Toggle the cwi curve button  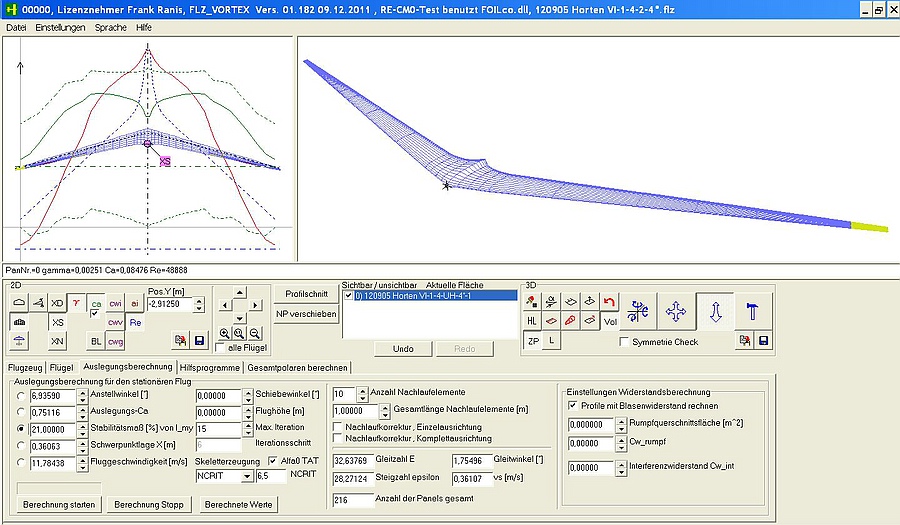116,303
